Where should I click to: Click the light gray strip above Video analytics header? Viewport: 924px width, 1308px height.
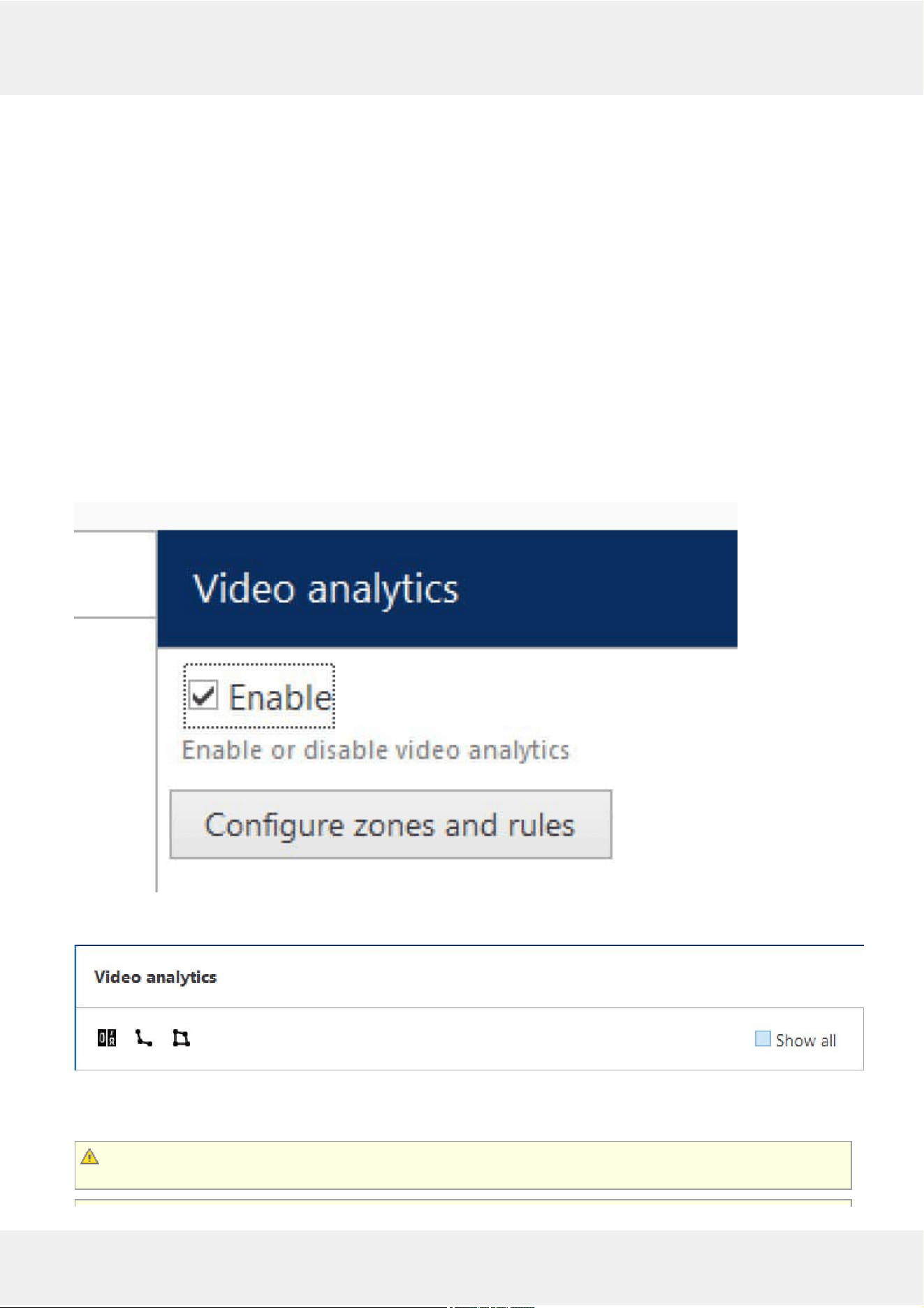tap(406, 516)
